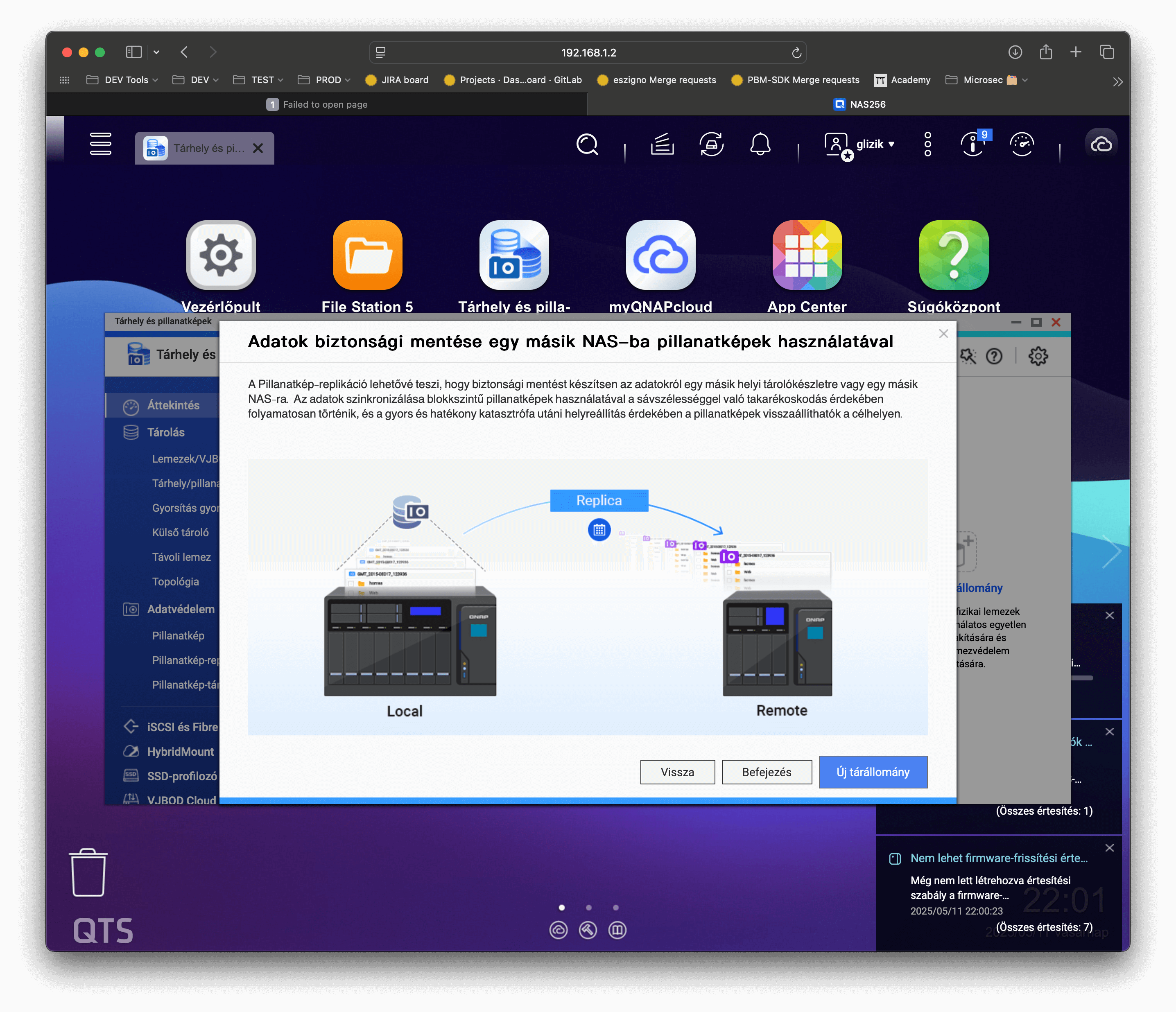The height and width of the screenshot is (1012, 1176).
Task: Open the QTS search magnifier icon
Action: (x=587, y=144)
